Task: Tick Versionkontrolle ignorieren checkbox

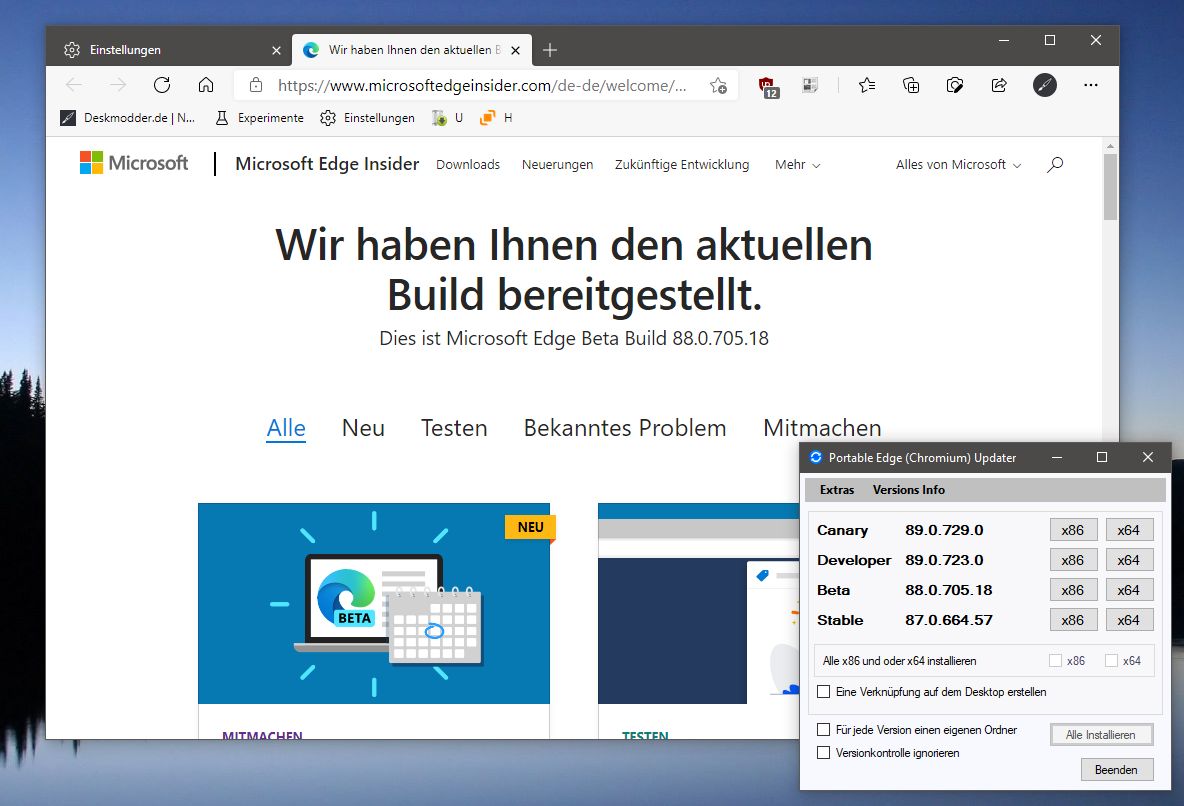Action: pyautogui.click(x=824, y=752)
